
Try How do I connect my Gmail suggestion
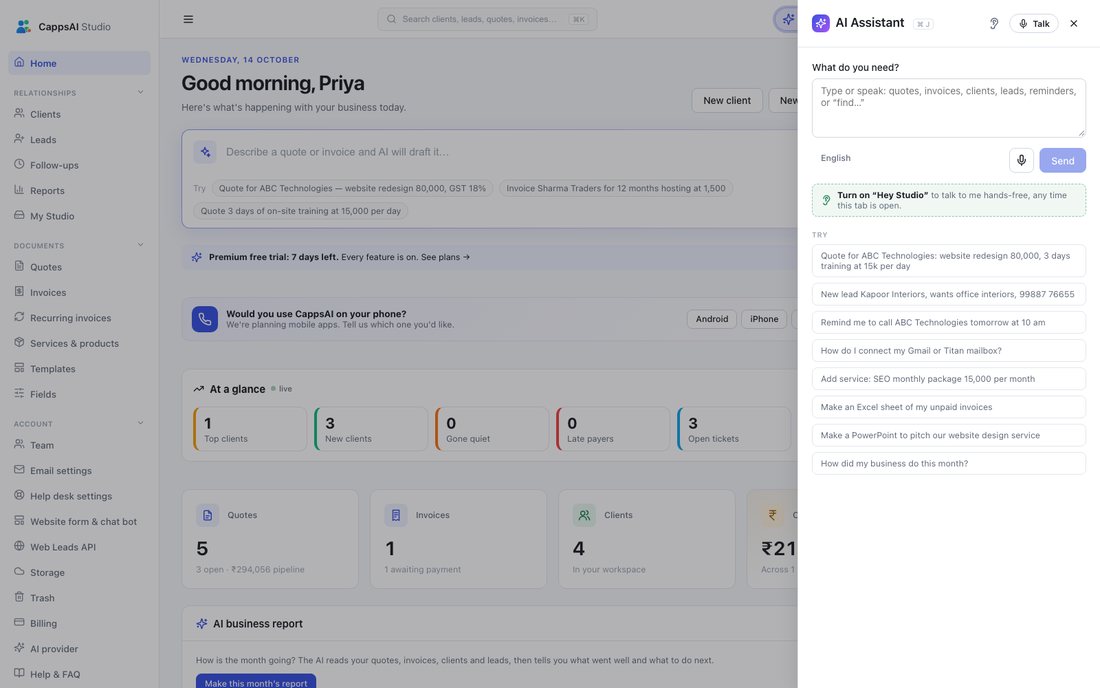[x=948, y=351]
